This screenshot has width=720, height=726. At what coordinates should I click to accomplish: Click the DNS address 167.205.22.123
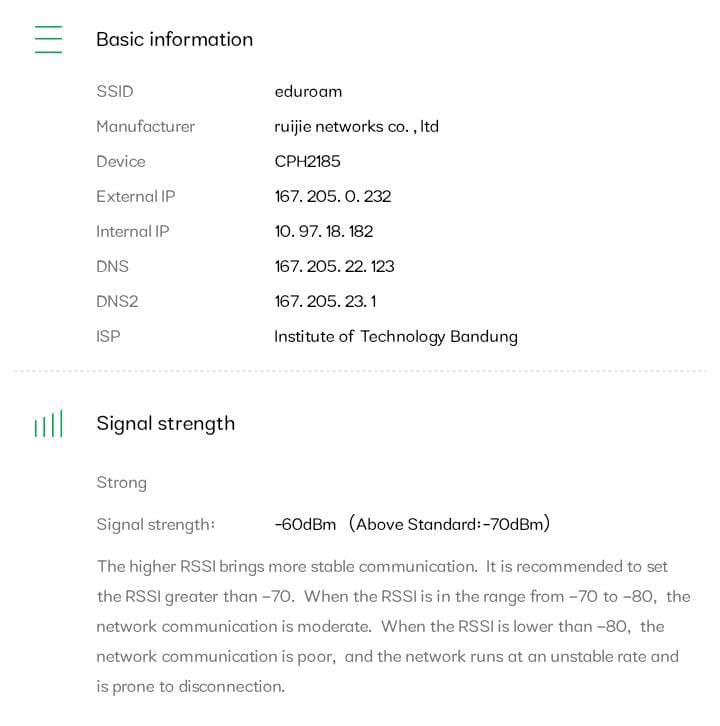[x=334, y=266]
